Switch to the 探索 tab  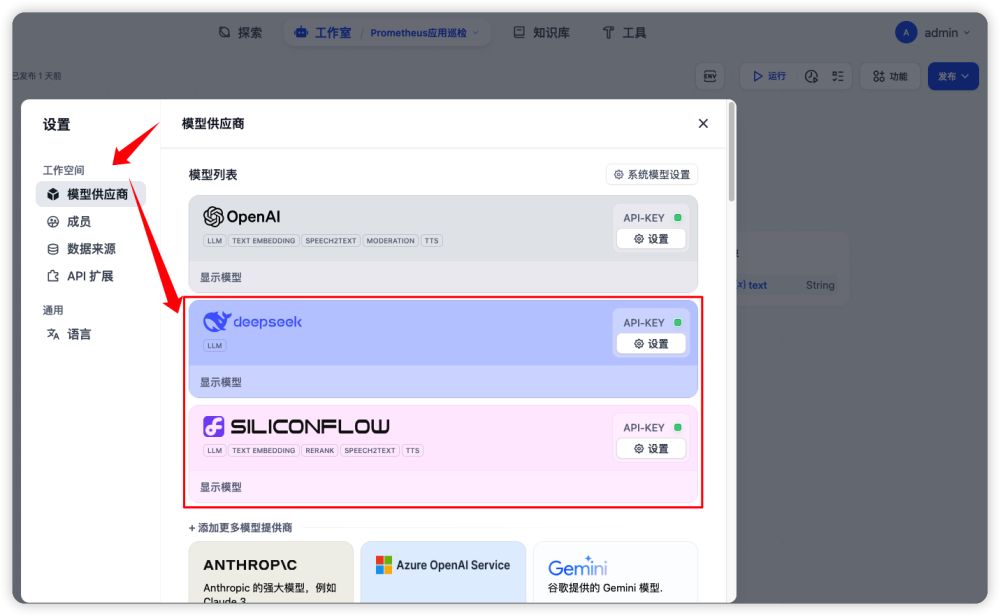click(240, 32)
